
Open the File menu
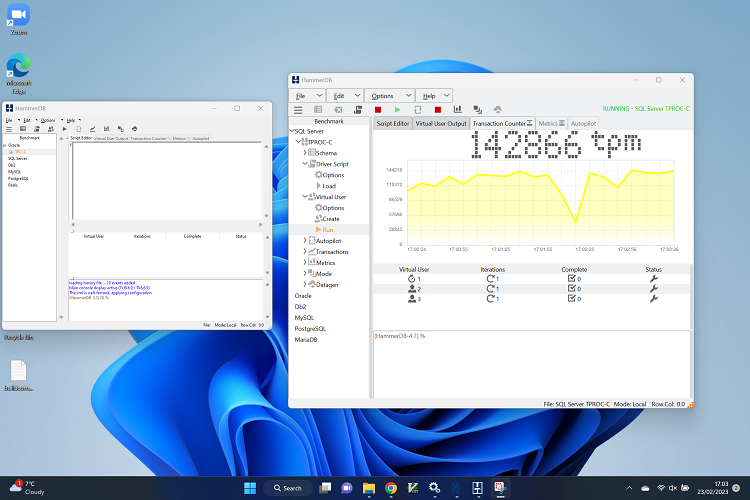(300, 95)
